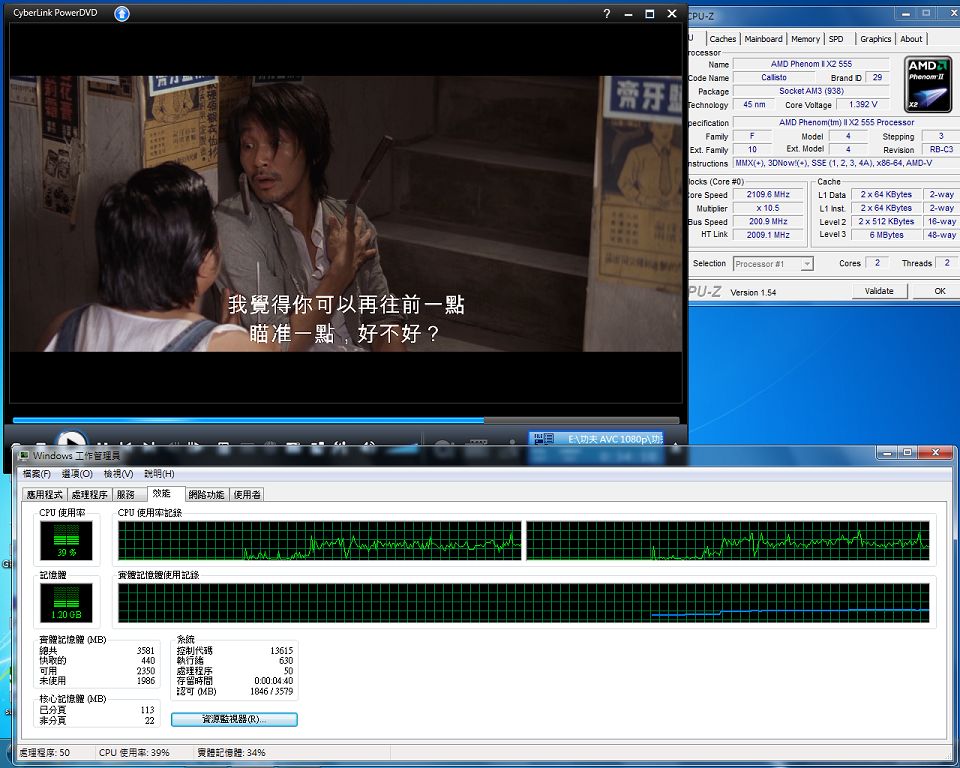Click the Instructions field listing MMX(+), 3DNow!(+)
The image size is (960, 768).
846,164
